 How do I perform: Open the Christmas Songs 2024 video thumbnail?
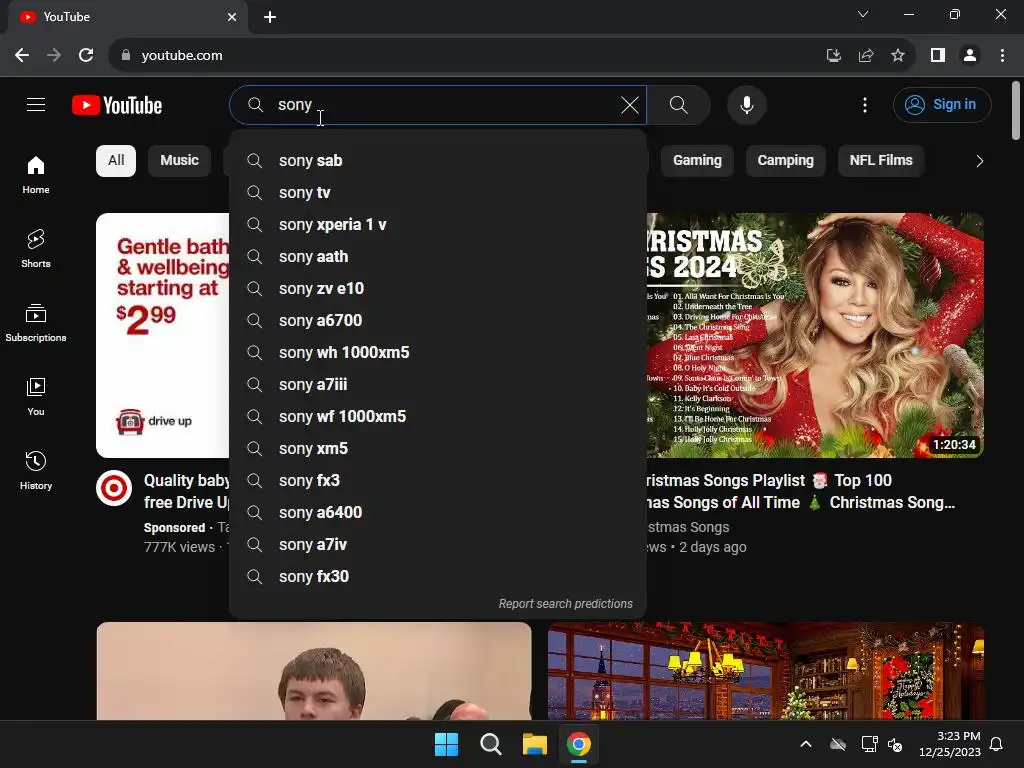click(815, 335)
